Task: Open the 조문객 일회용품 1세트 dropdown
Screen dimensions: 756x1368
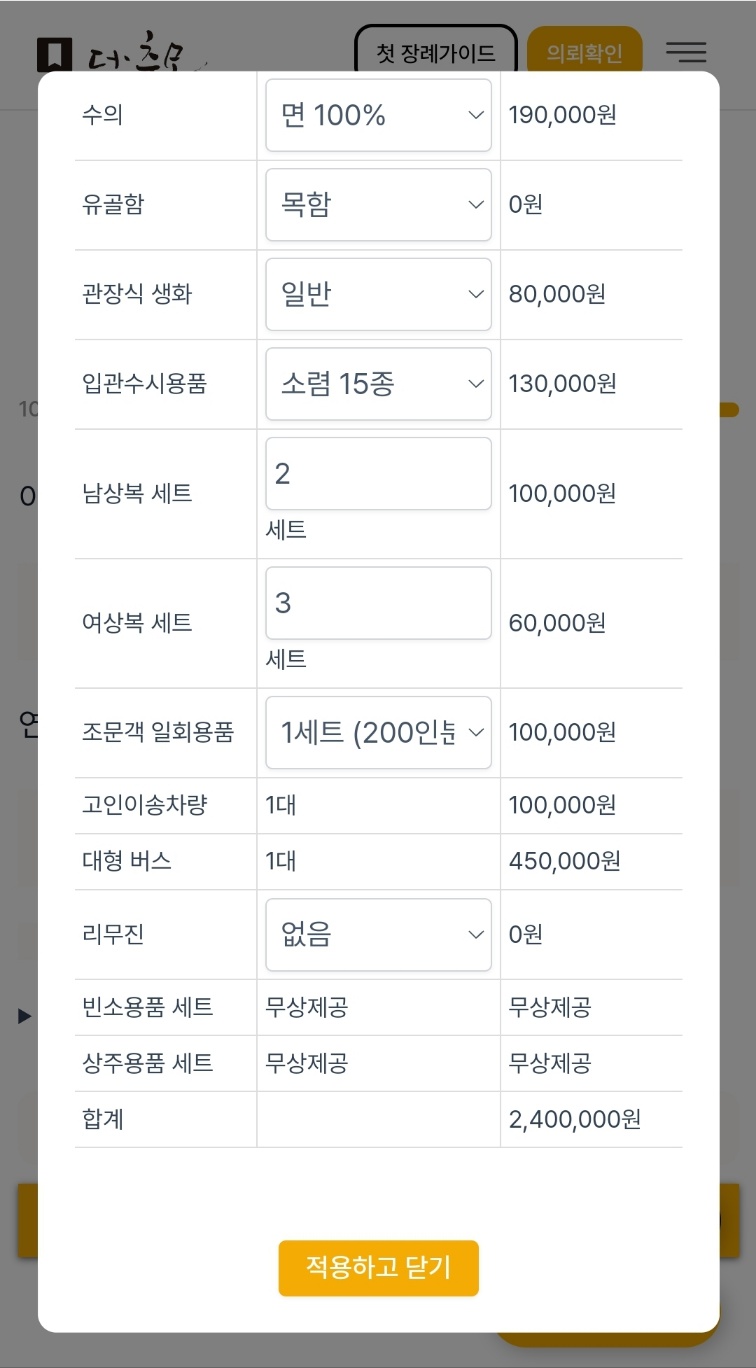Action: click(378, 733)
